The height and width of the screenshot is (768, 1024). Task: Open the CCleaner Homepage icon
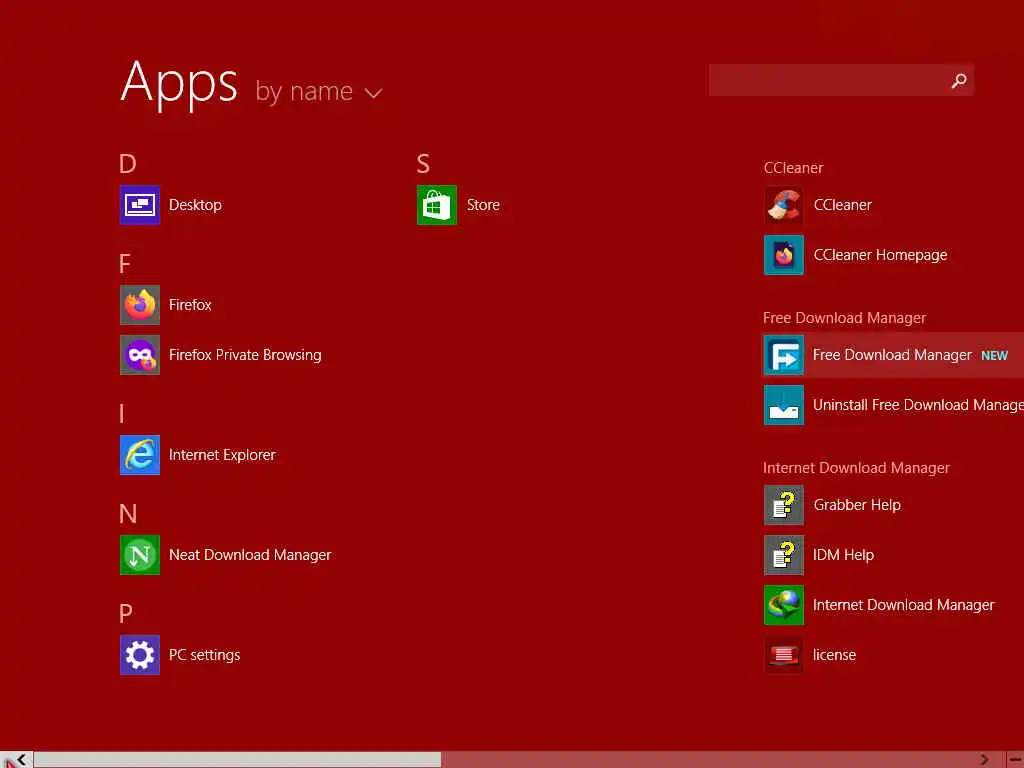784,255
